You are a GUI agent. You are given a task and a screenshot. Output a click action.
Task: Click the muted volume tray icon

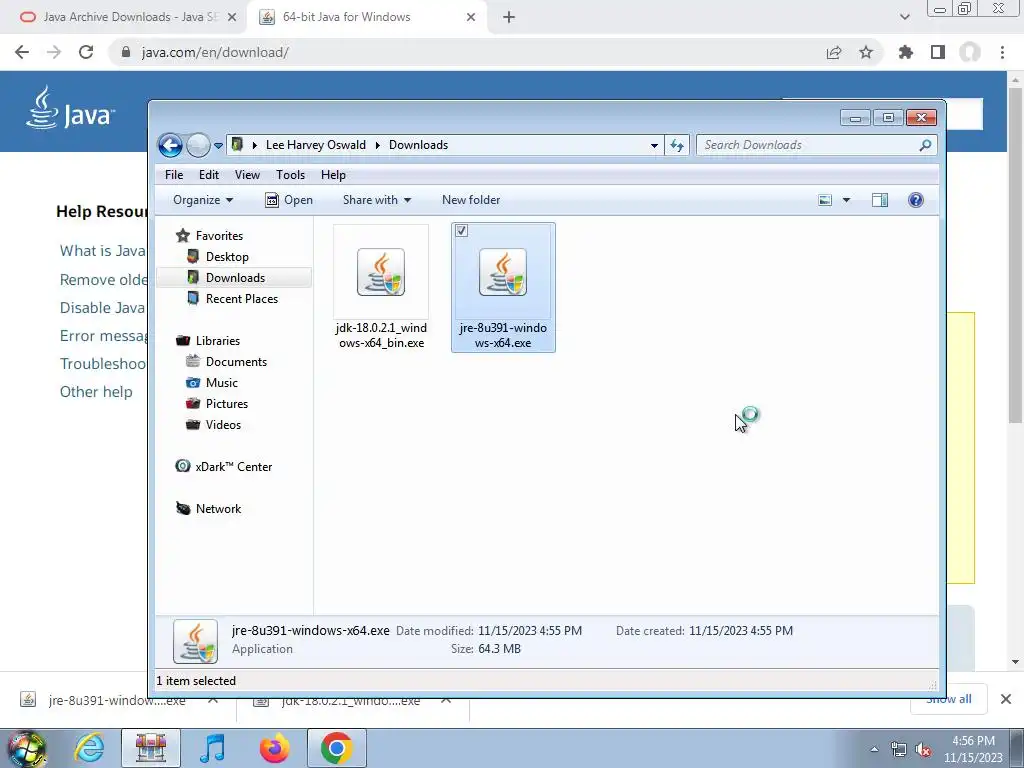point(923,750)
